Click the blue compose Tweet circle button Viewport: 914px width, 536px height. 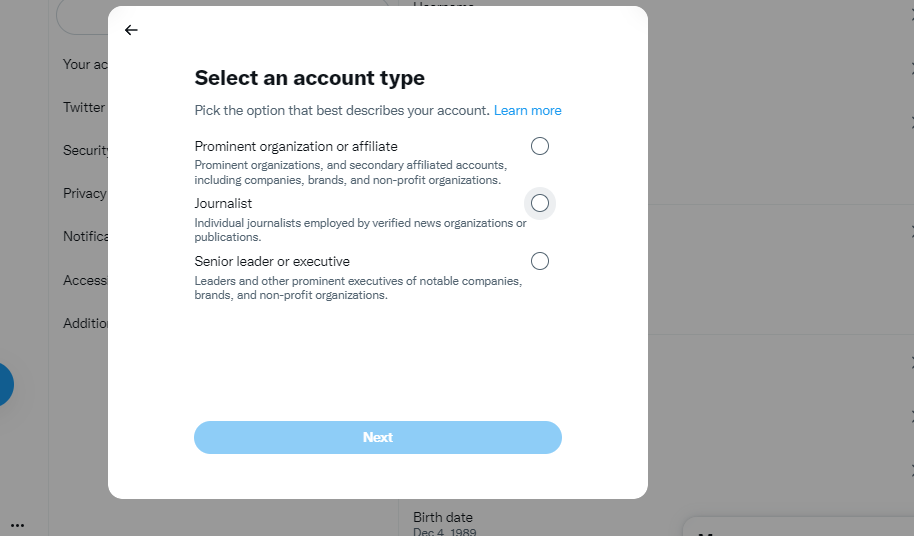coord(3,385)
